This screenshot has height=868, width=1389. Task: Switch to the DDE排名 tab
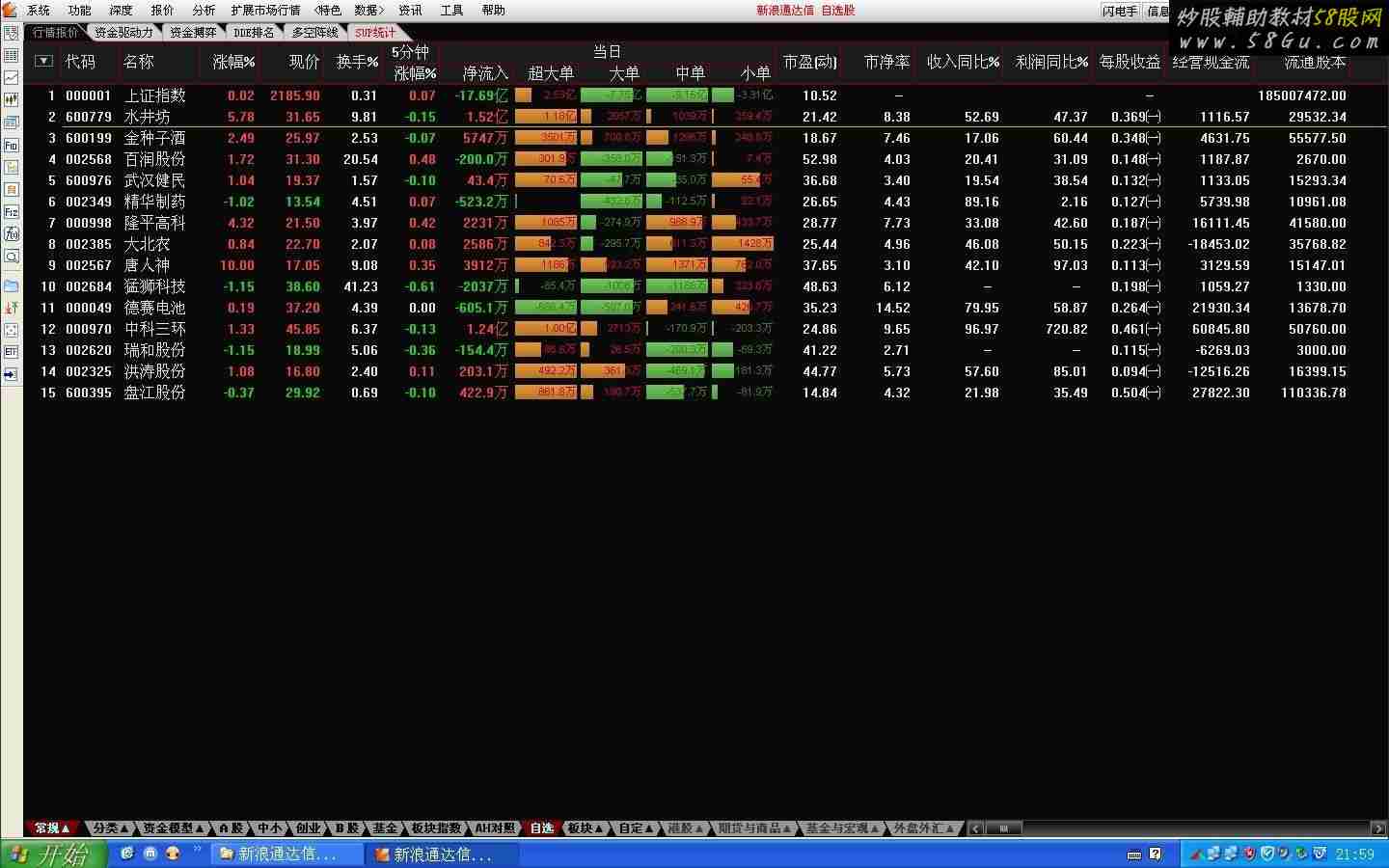pyautogui.click(x=254, y=33)
